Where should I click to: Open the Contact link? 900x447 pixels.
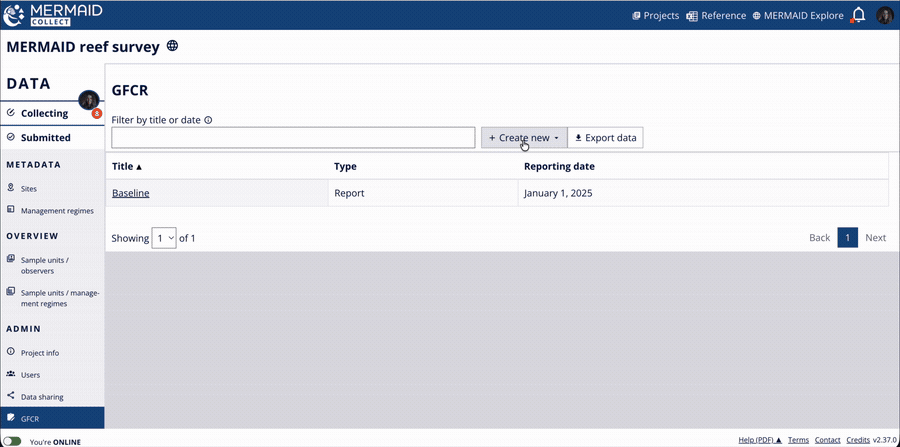pos(827,440)
